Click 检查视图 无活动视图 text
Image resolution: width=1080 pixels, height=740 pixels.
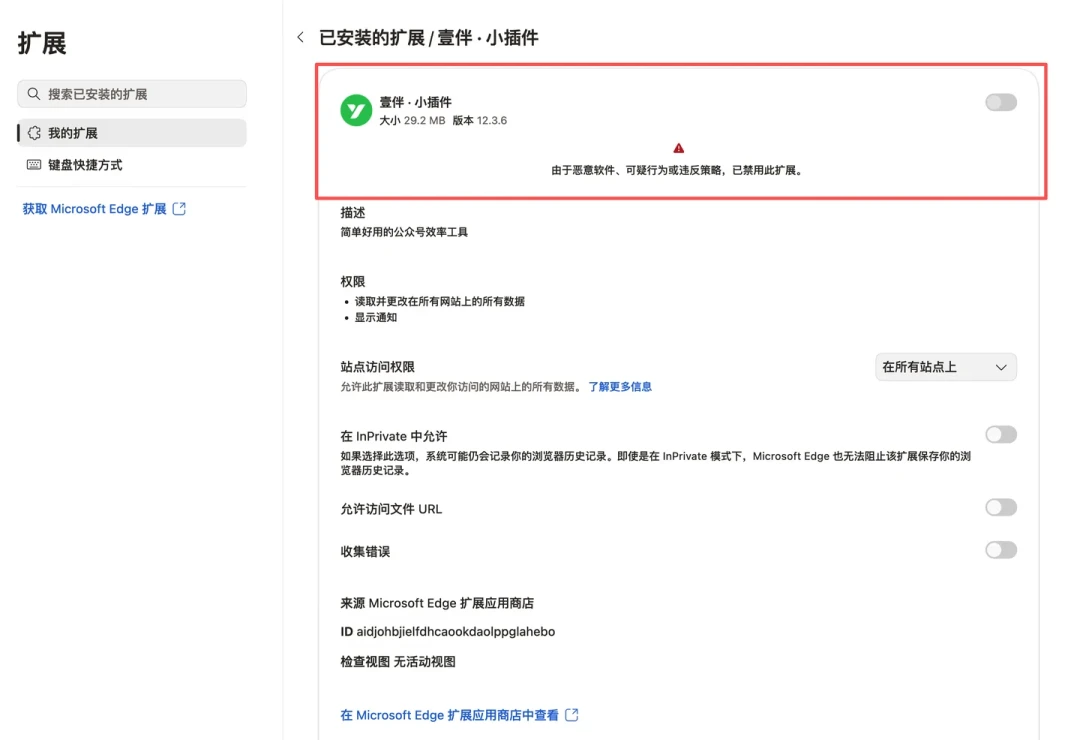398,662
